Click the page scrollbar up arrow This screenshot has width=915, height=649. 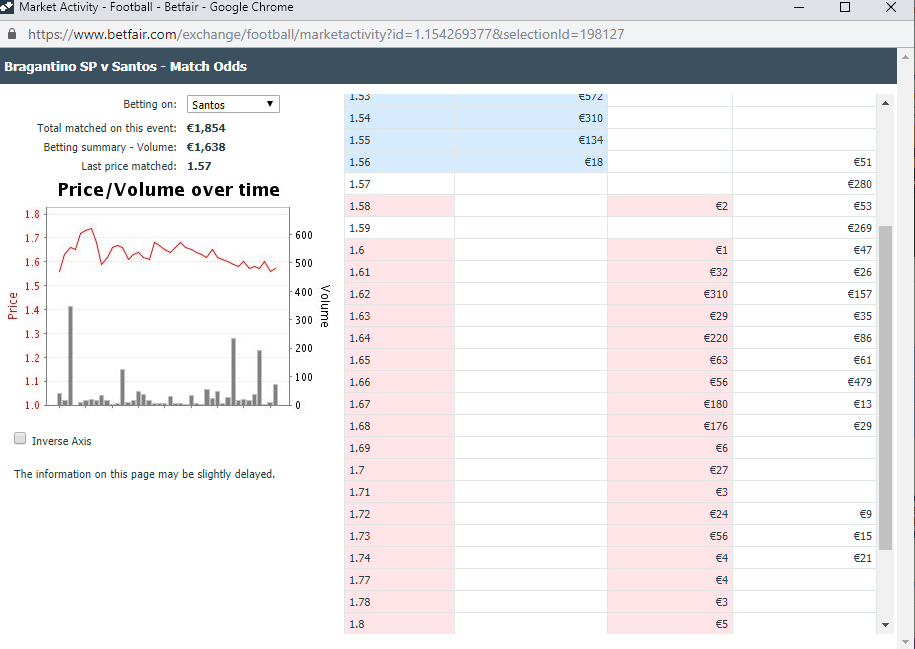click(x=906, y=57)
